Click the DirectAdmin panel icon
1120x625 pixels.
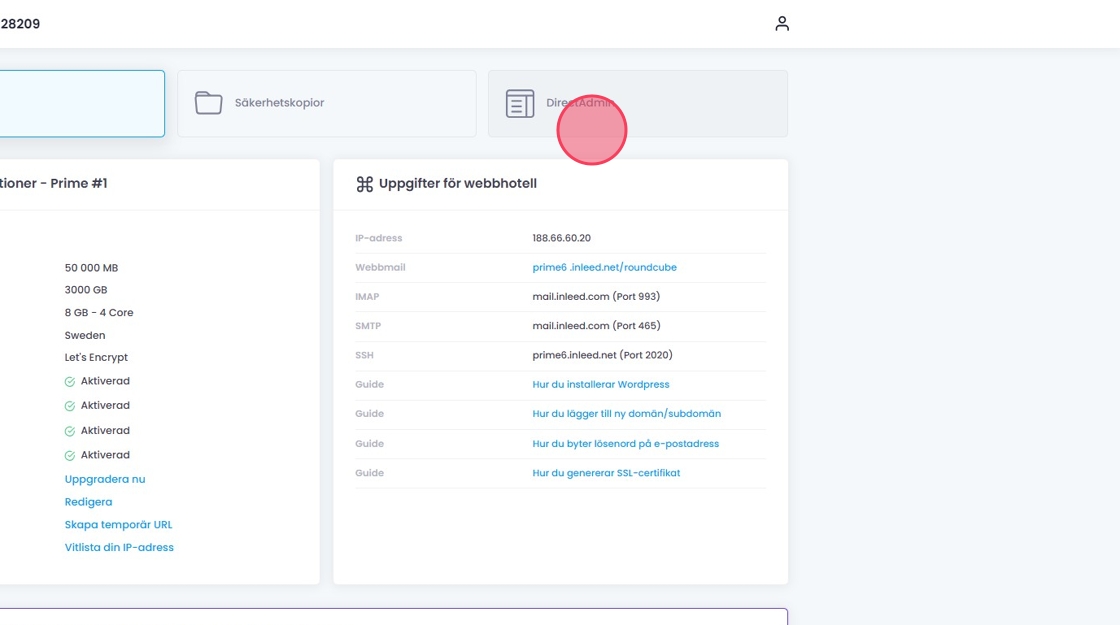520,103
